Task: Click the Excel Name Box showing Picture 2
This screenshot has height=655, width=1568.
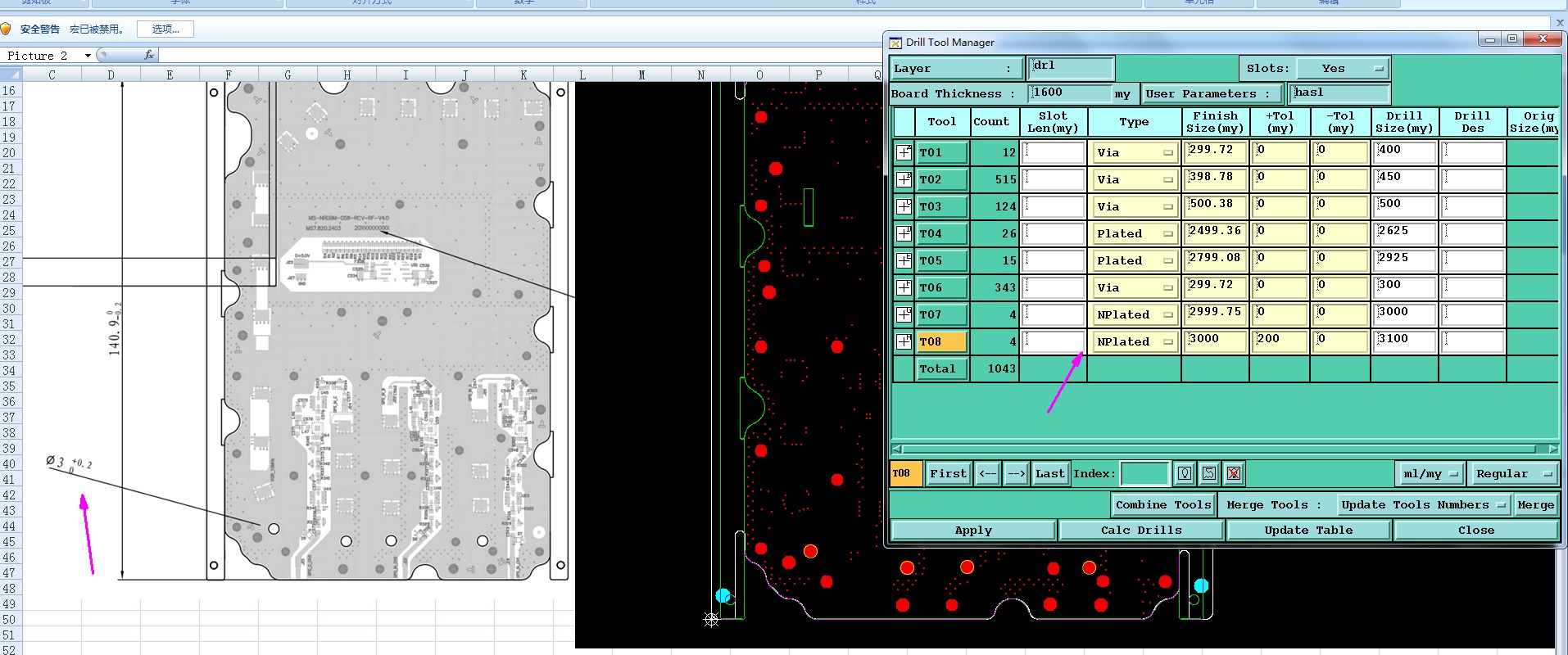Action: coord(45,56)
